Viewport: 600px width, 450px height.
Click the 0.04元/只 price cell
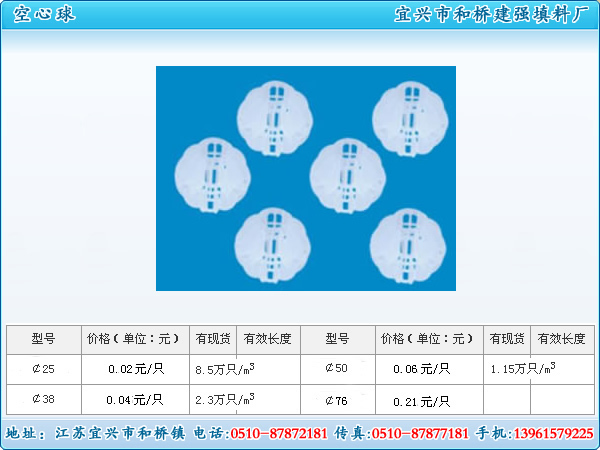pos(135,400)
